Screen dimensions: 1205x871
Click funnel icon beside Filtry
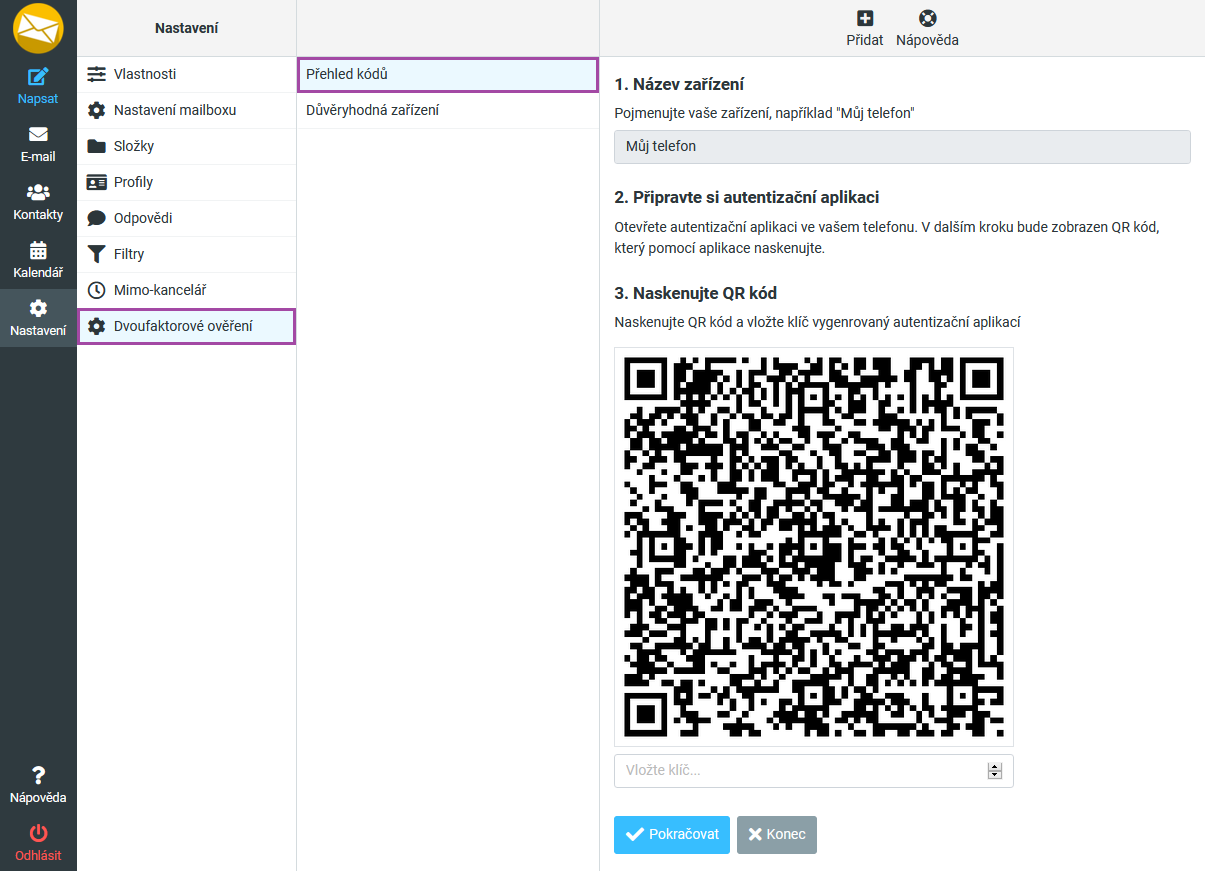coord(96,254)
